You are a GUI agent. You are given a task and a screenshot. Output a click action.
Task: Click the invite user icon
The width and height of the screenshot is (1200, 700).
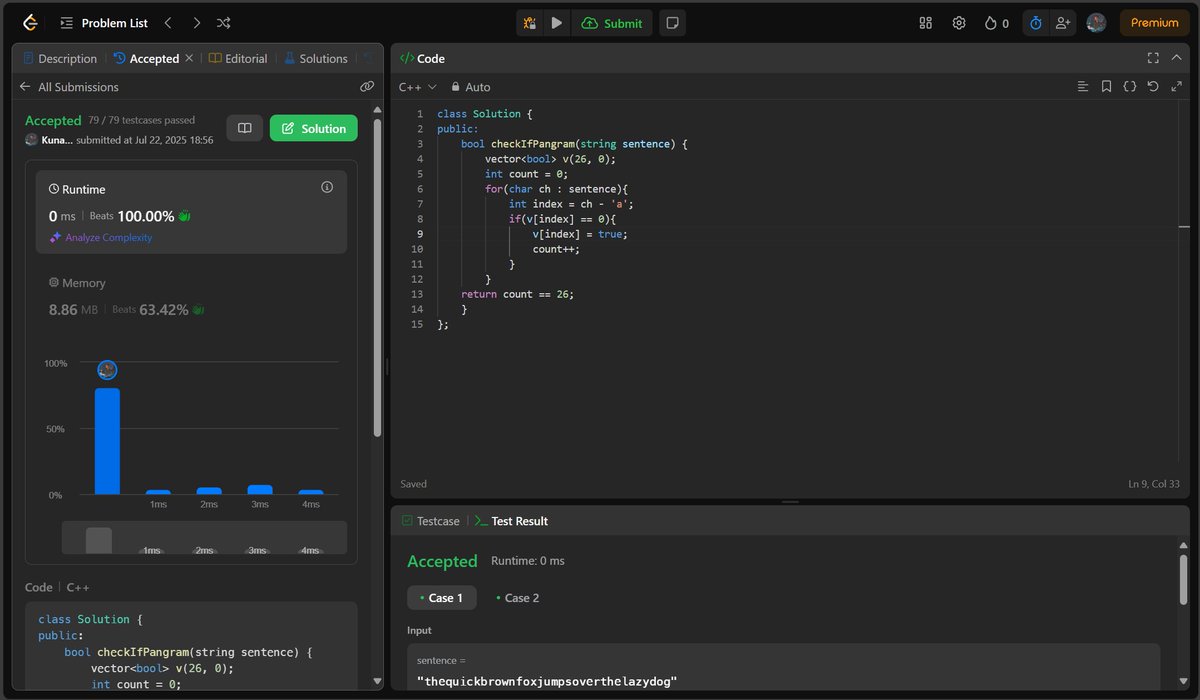(x=1062, y=23)
